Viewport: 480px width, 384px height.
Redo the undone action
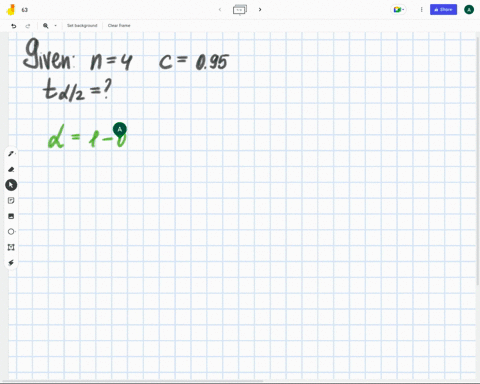28,26
